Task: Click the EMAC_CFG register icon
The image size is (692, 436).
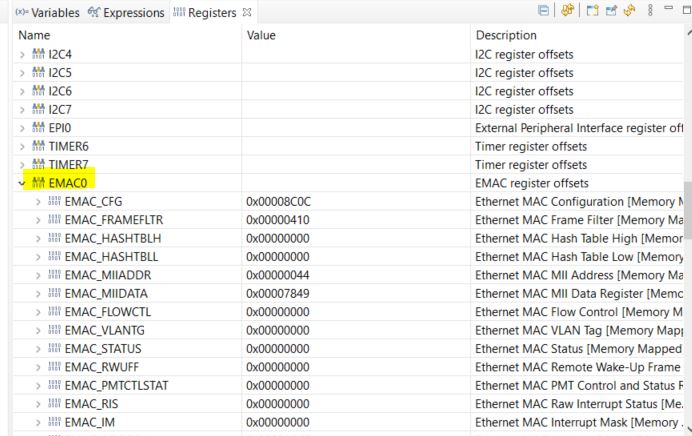Action: [x=55, y=201]
